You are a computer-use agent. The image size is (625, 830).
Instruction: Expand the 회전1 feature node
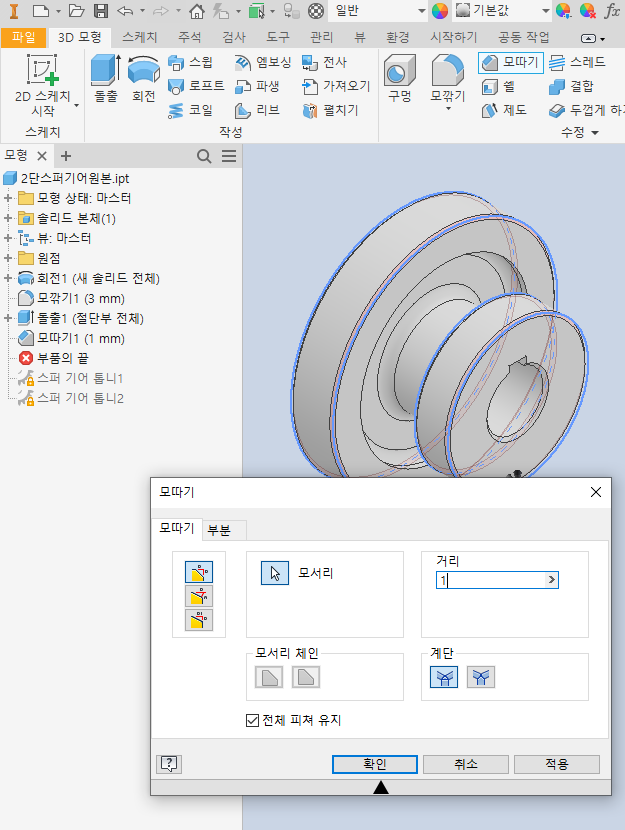click(7, 278)
